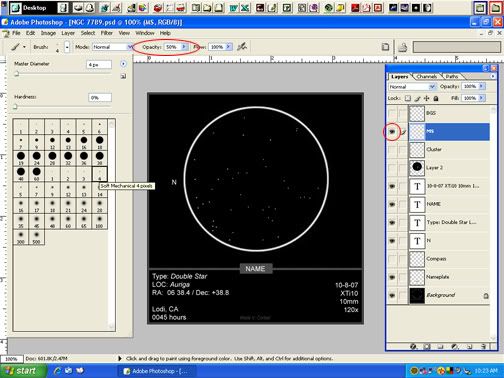
Task: Open the Filter menu
Action: coord(107,33)
